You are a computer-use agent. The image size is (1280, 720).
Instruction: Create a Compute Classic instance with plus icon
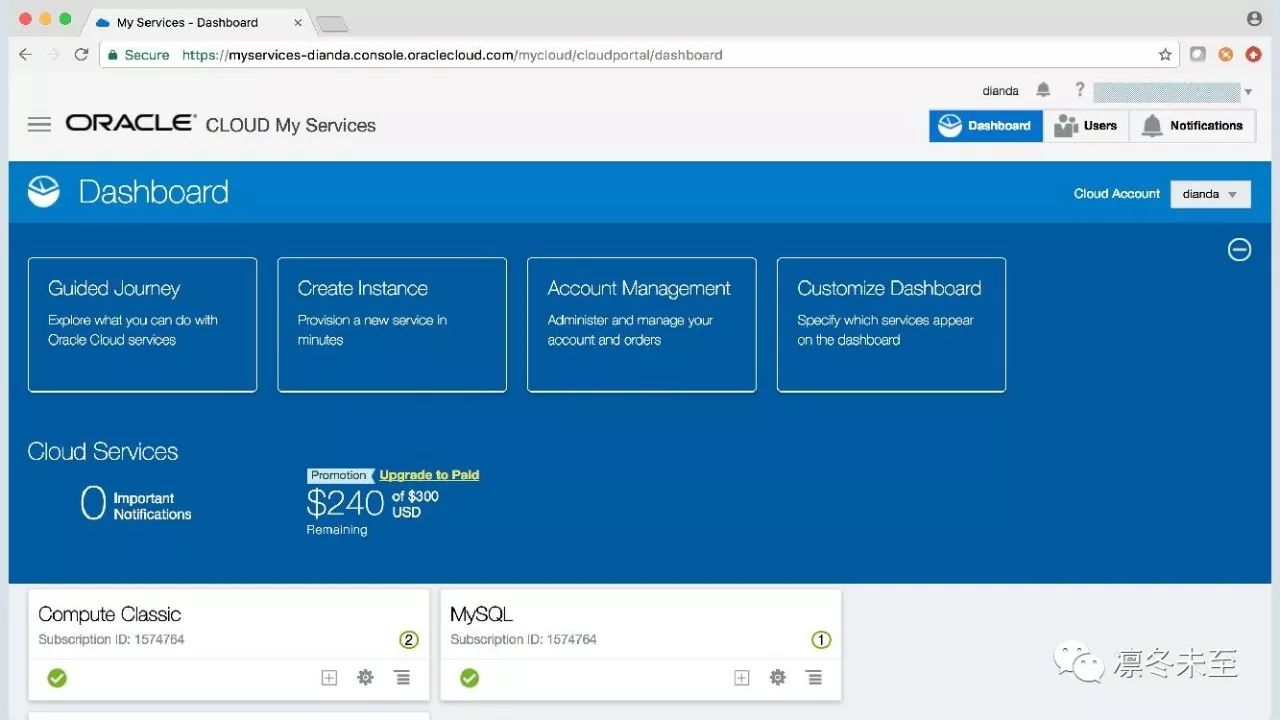[x=329, y=678]
